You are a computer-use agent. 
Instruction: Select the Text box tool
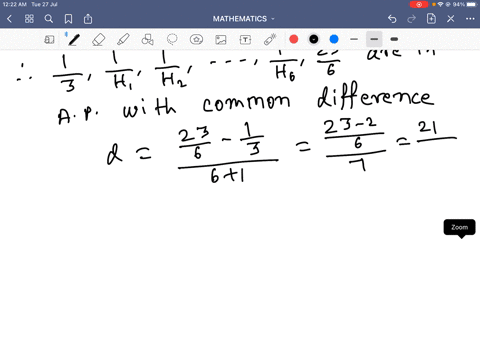tap(245, 40)
